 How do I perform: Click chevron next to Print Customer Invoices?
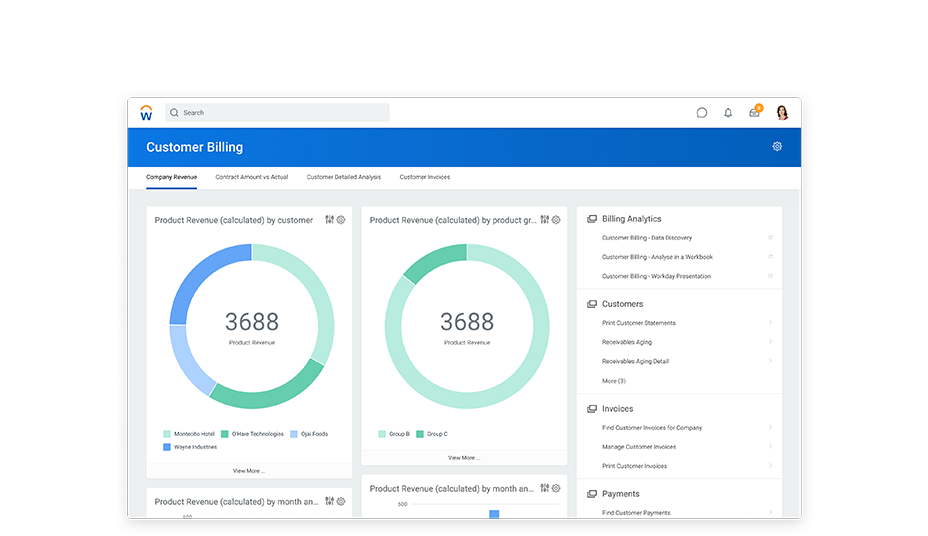pyautogui.click(x=770, y=465)
